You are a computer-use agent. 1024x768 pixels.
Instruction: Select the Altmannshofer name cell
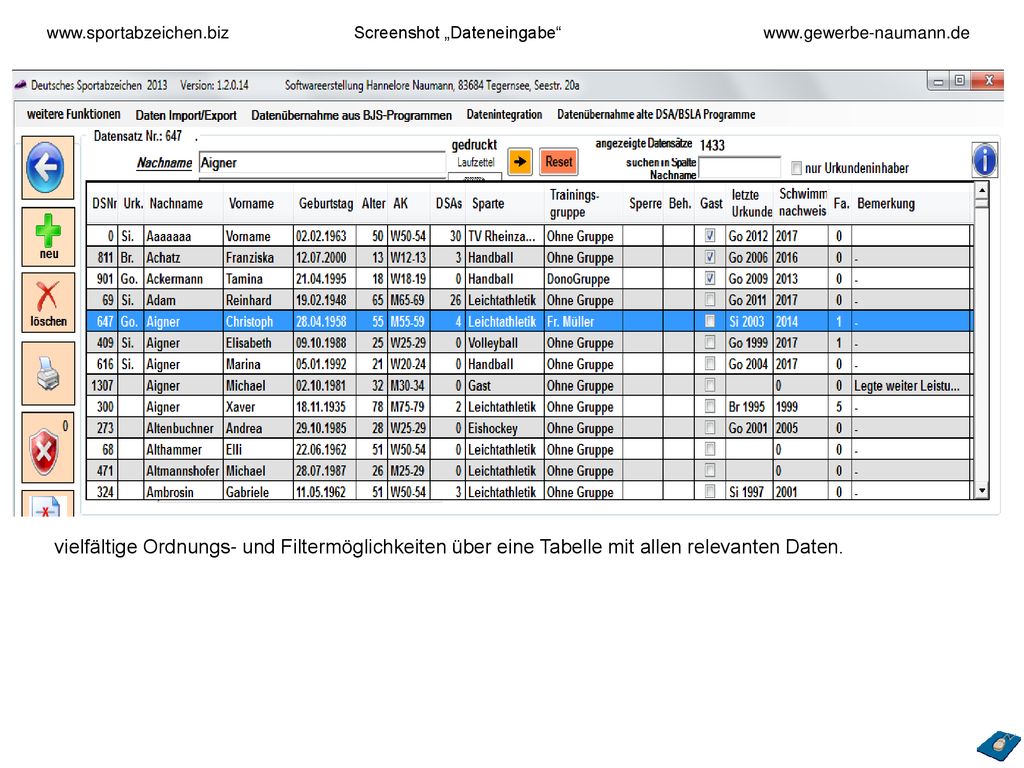184,471
